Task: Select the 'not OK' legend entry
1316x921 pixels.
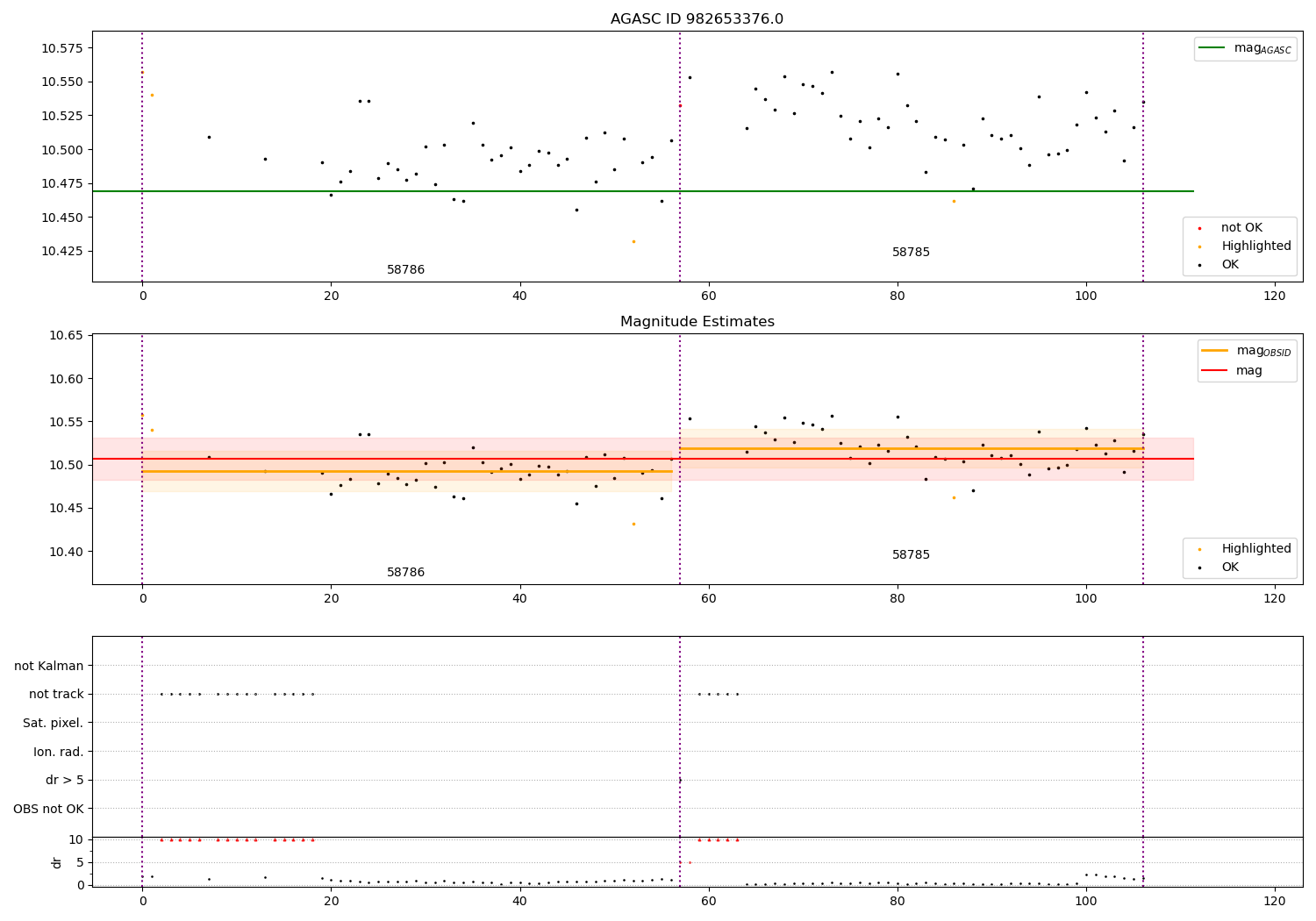Action: (1241, 228)
